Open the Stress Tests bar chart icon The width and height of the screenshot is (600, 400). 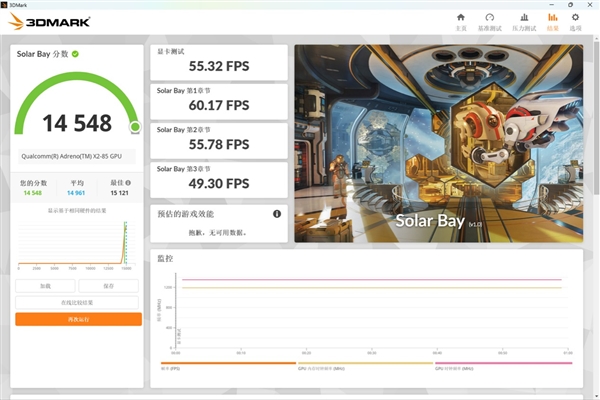(524, 17)
